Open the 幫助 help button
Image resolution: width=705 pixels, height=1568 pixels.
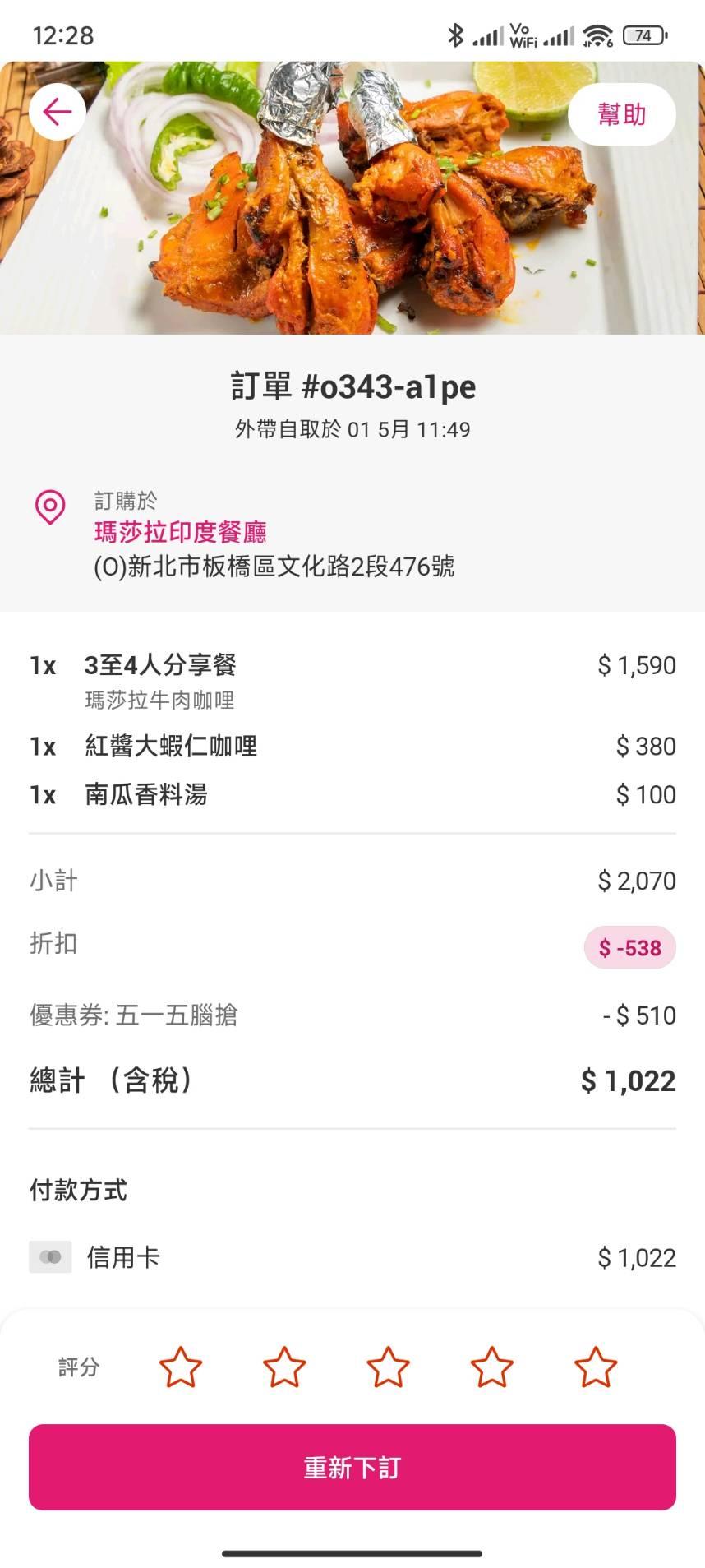[621, 115]
